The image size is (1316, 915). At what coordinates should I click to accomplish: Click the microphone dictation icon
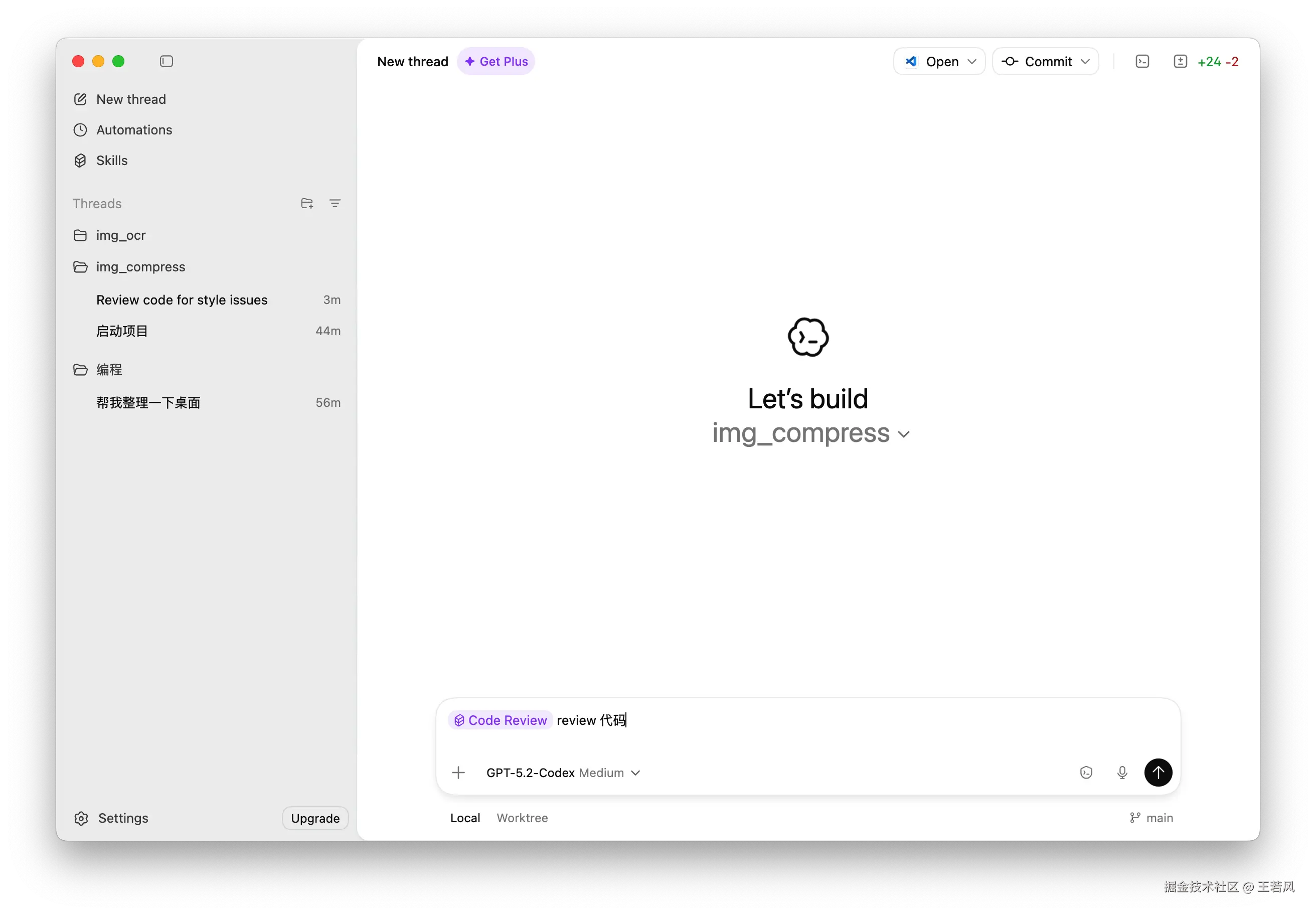click(1122, 773)
